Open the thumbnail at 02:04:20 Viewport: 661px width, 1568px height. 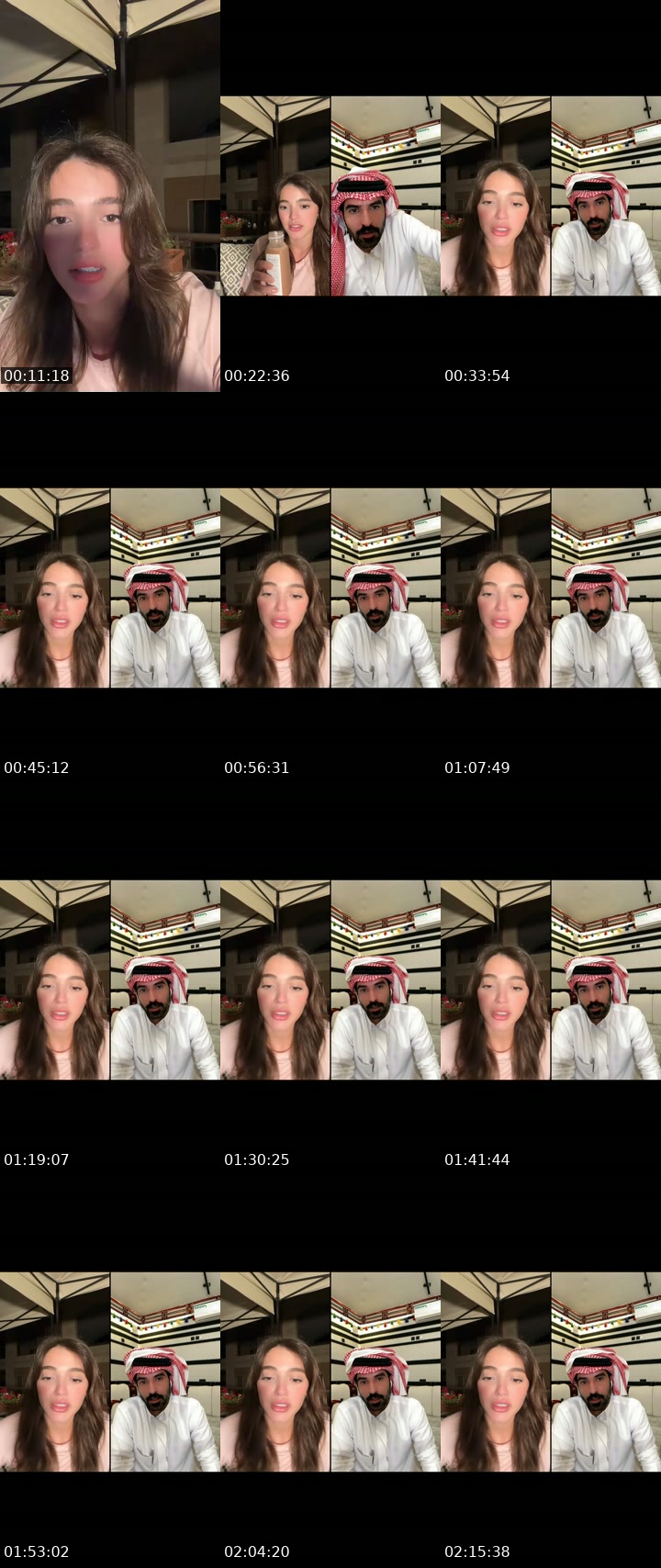coord(330,1372)
